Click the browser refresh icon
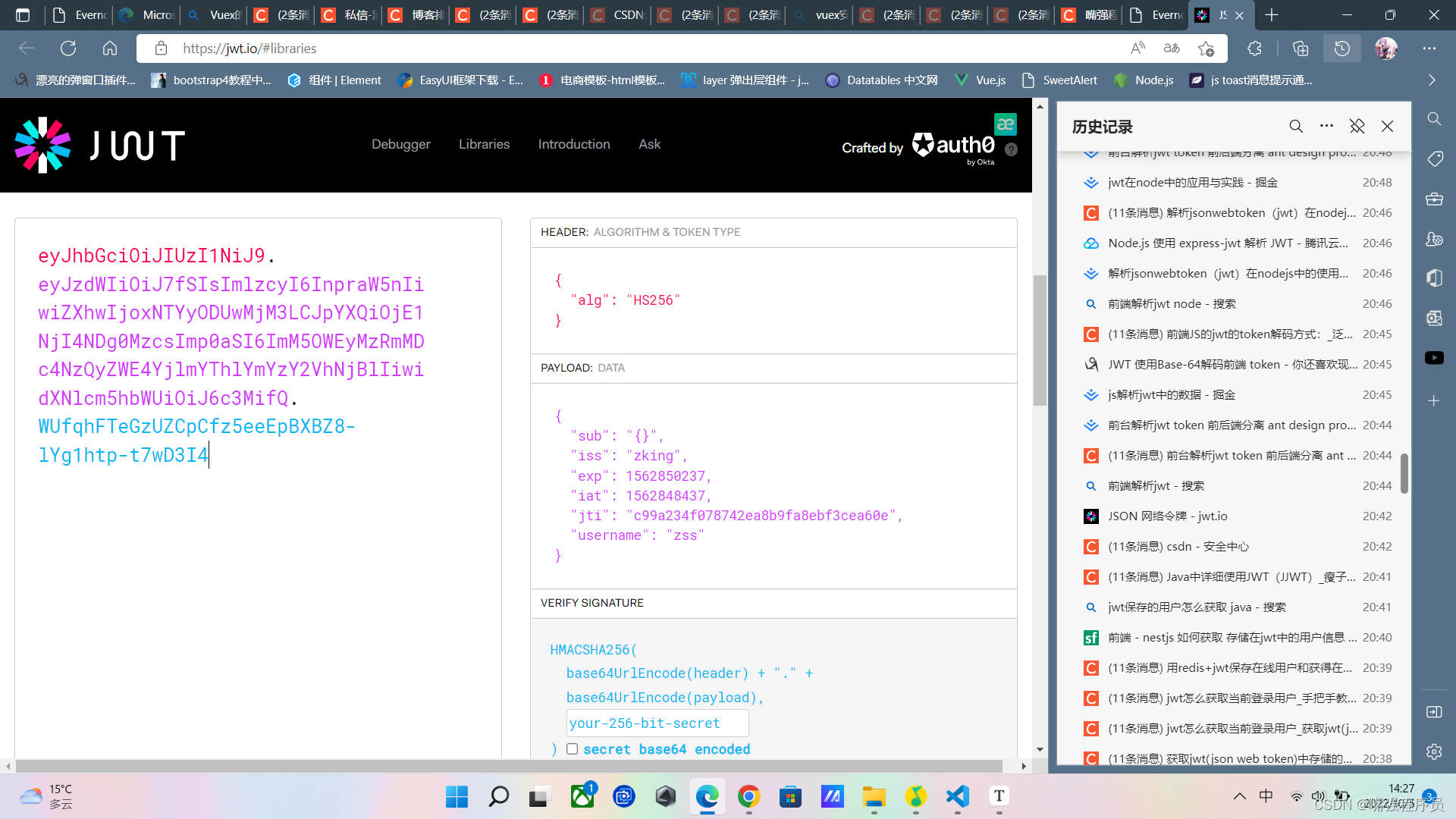 68,49
